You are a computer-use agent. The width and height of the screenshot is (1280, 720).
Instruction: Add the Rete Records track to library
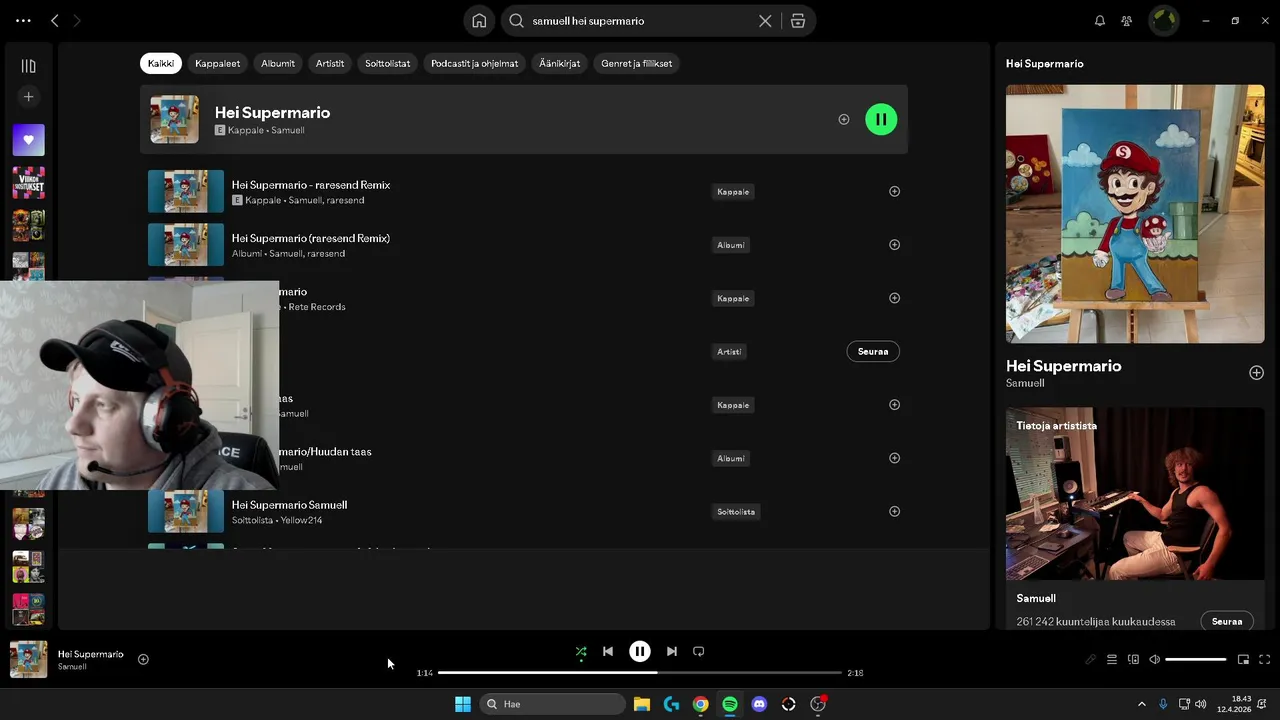[894, 298]
